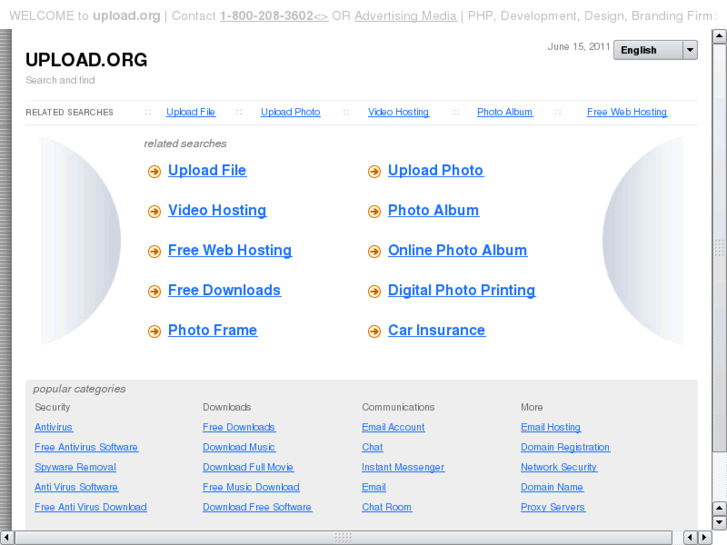727x545 pixels.
Task: Open the Car Insurance link
Action: (x=436, y=330)
